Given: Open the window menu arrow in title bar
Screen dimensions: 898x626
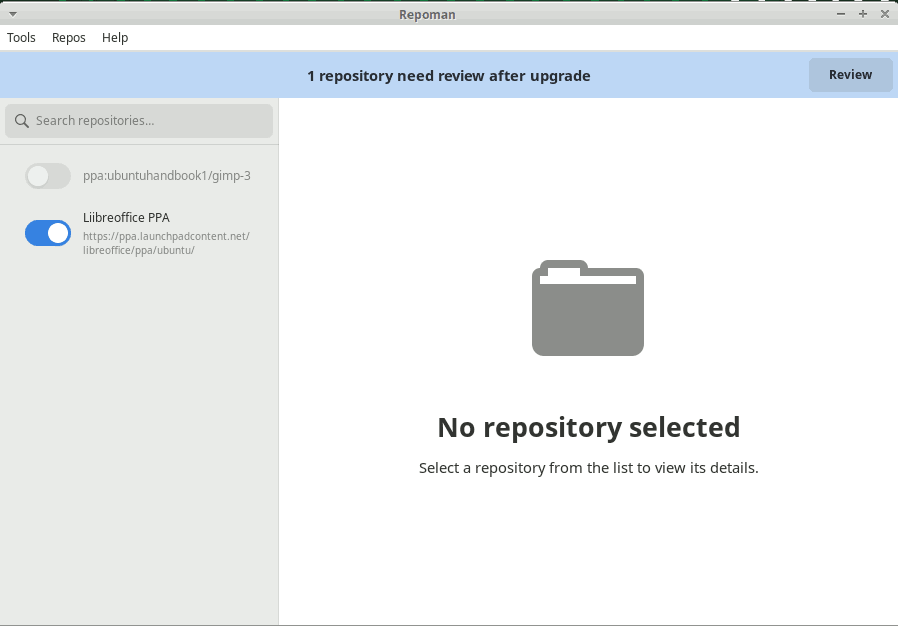Looking at the screenshot, I should pyautogui.click(x=13, y=14).
